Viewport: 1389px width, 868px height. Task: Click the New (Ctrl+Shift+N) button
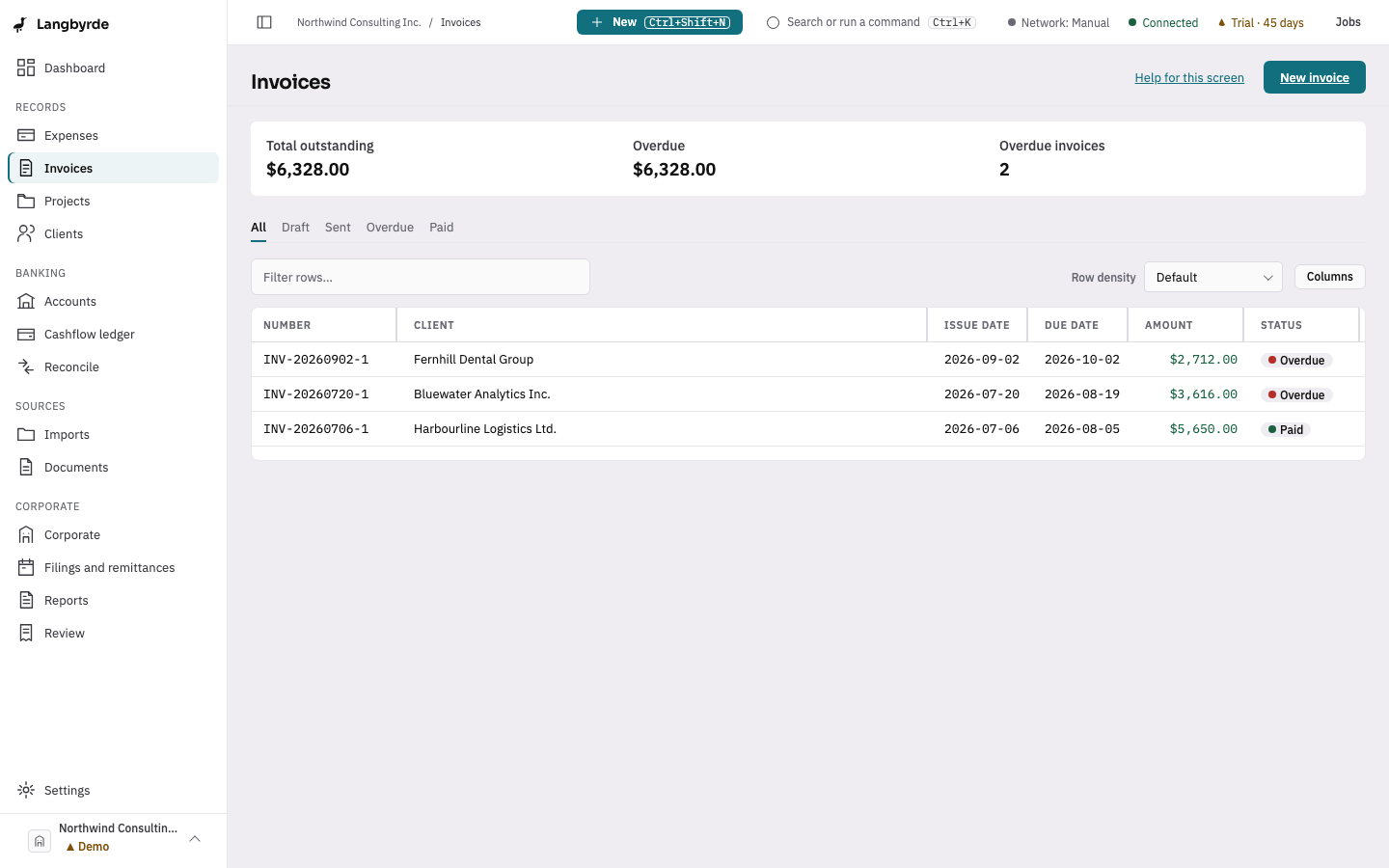[660, 22]
